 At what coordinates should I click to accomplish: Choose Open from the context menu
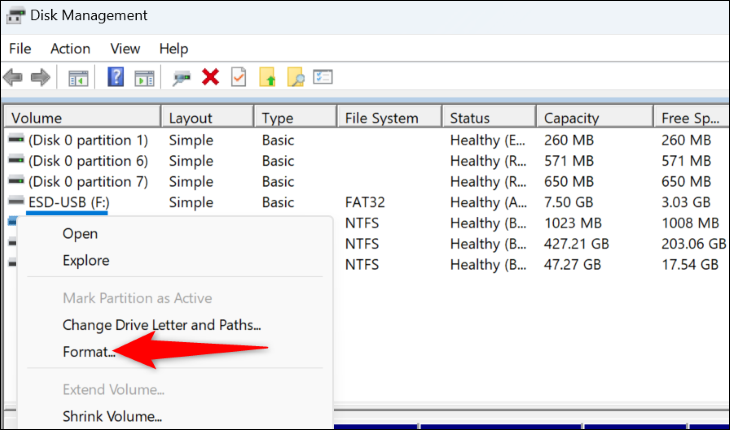(80, 234)
